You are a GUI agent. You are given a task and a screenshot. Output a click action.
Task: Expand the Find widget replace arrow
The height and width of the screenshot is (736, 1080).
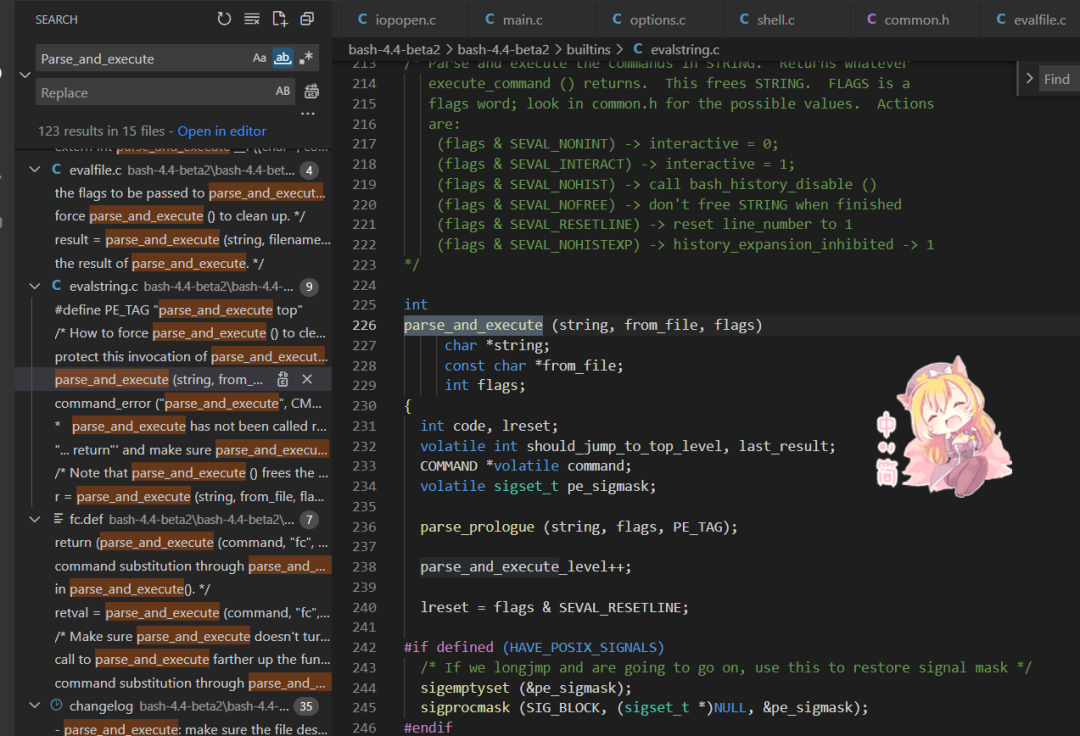pos(1029,78)
